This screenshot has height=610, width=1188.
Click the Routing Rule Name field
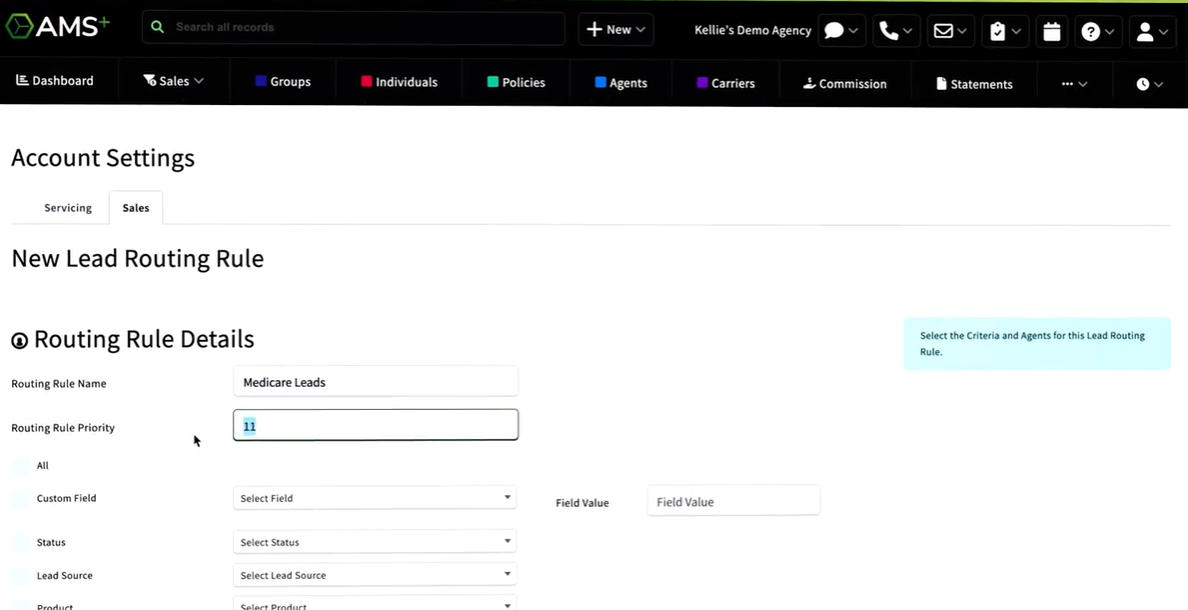tap(375, 382)
